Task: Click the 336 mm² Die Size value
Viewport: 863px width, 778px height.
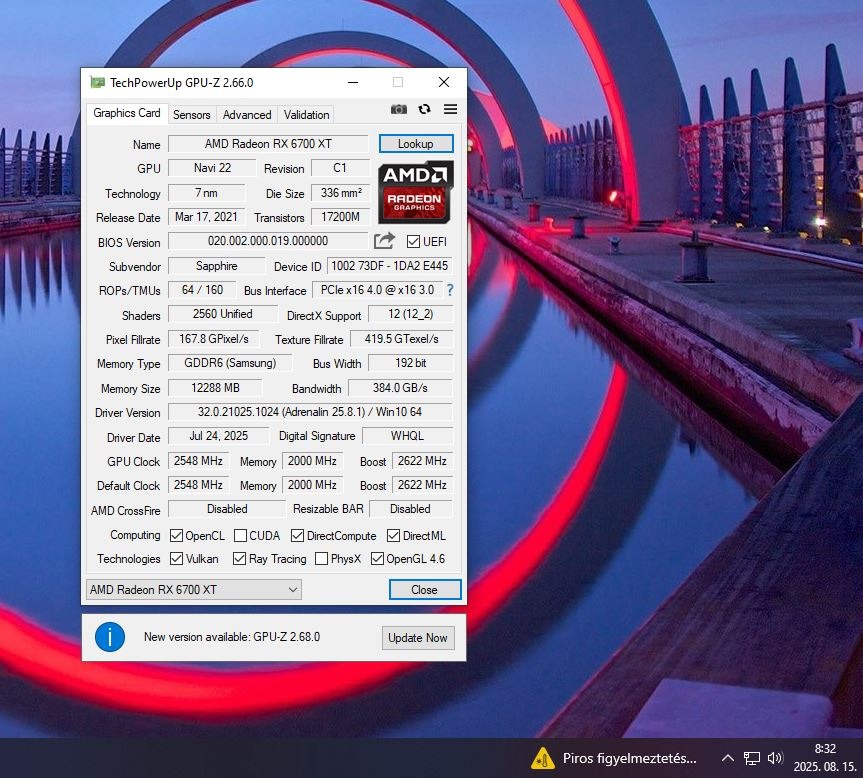Action: click(x=341, y=193)
